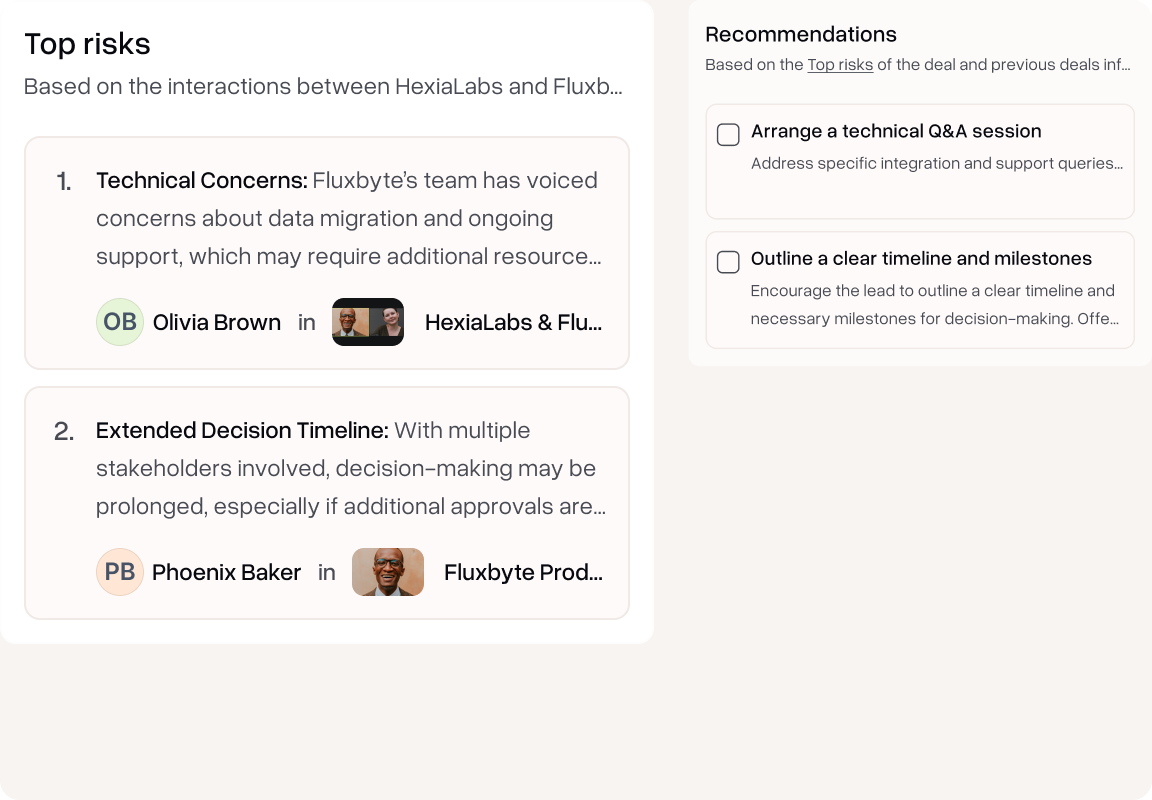Viewport: 1152px width, 800px height.
Task: Open the HexiaLabs & Fluxbyte meeting thumbnail
Action: pyautogui.click(x=368, y=322)
